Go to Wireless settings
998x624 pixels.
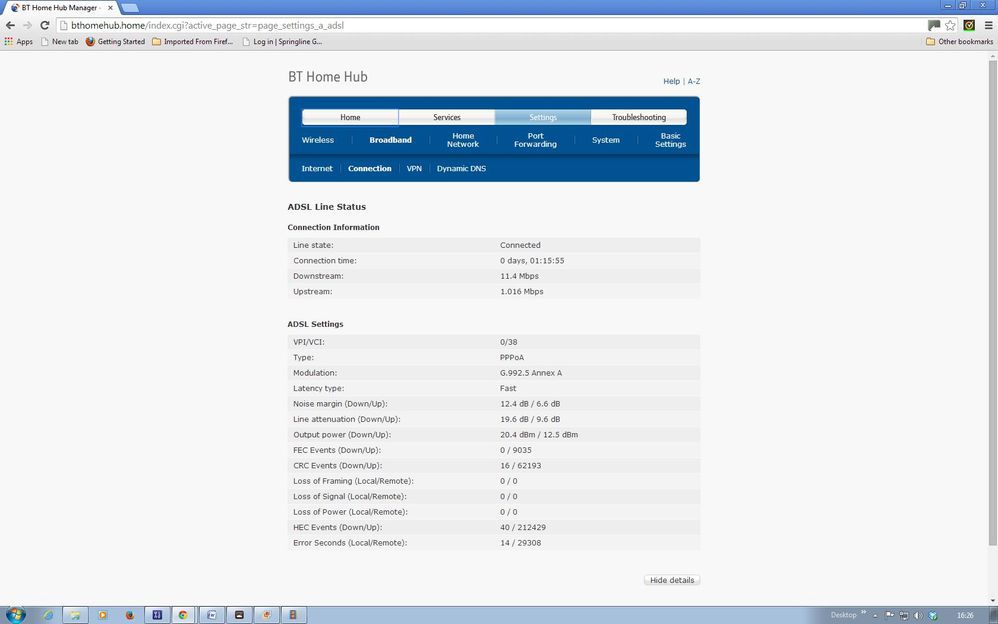(x=318, y=140)
